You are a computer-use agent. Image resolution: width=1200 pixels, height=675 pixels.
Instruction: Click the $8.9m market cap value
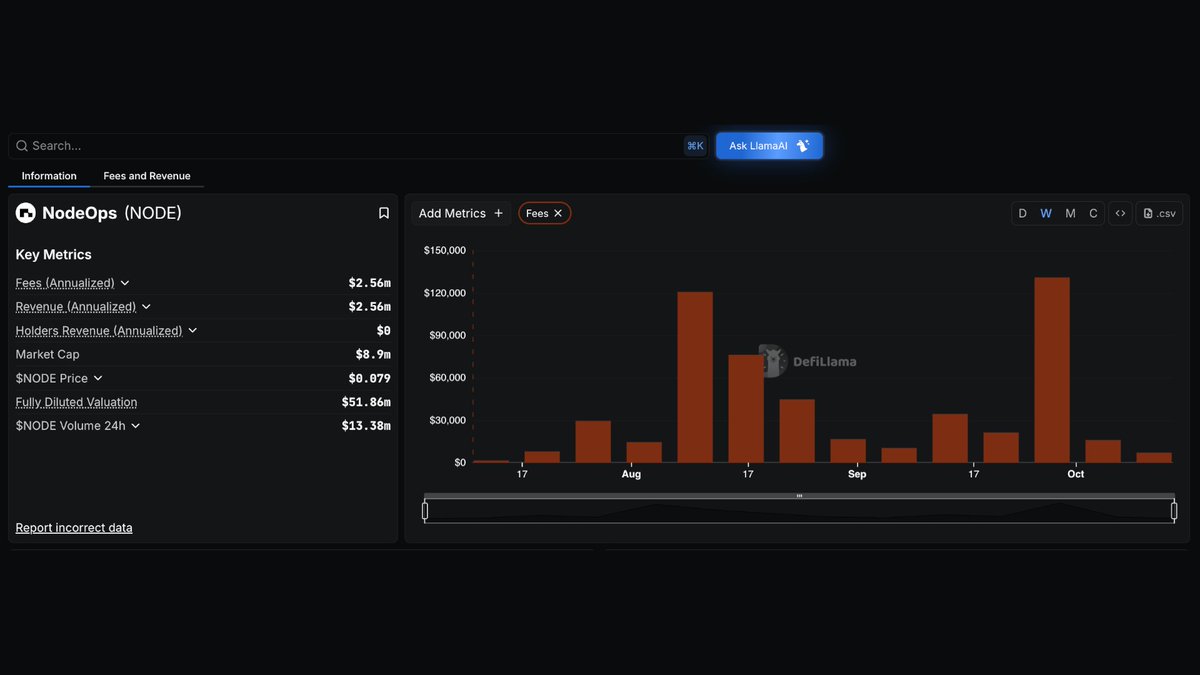373,354
